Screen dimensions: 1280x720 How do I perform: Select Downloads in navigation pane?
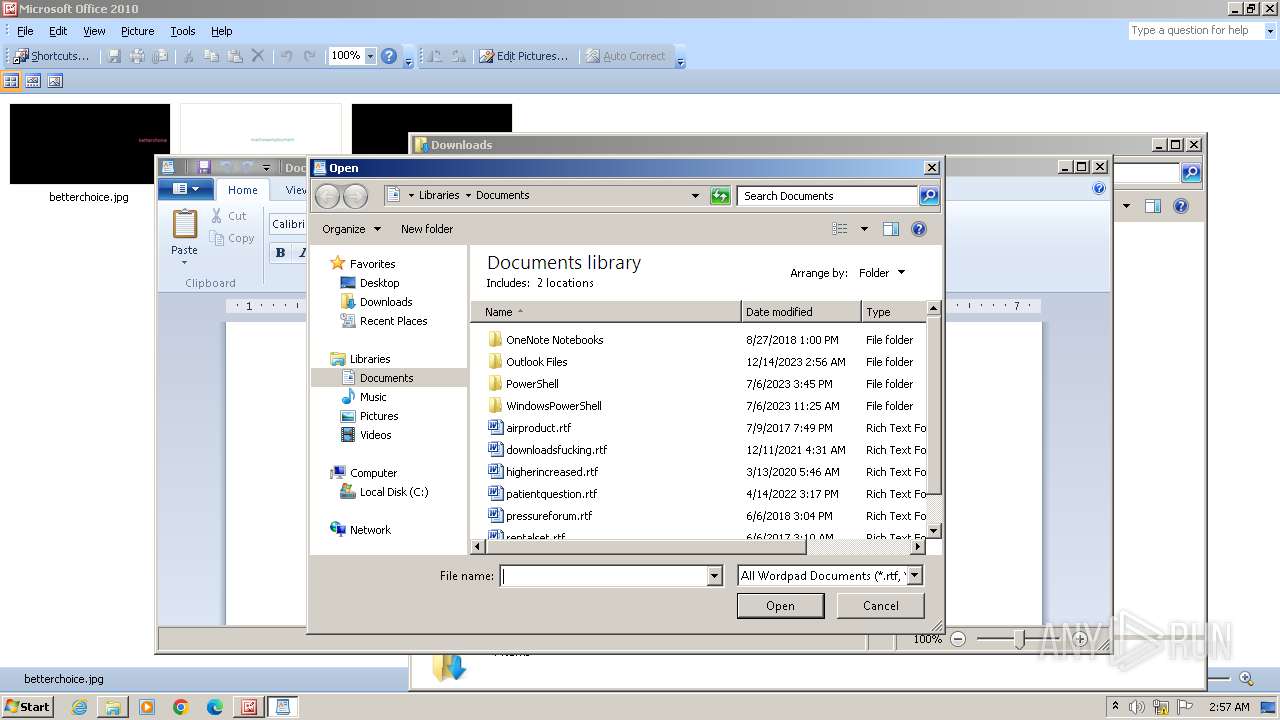[386, 302]
